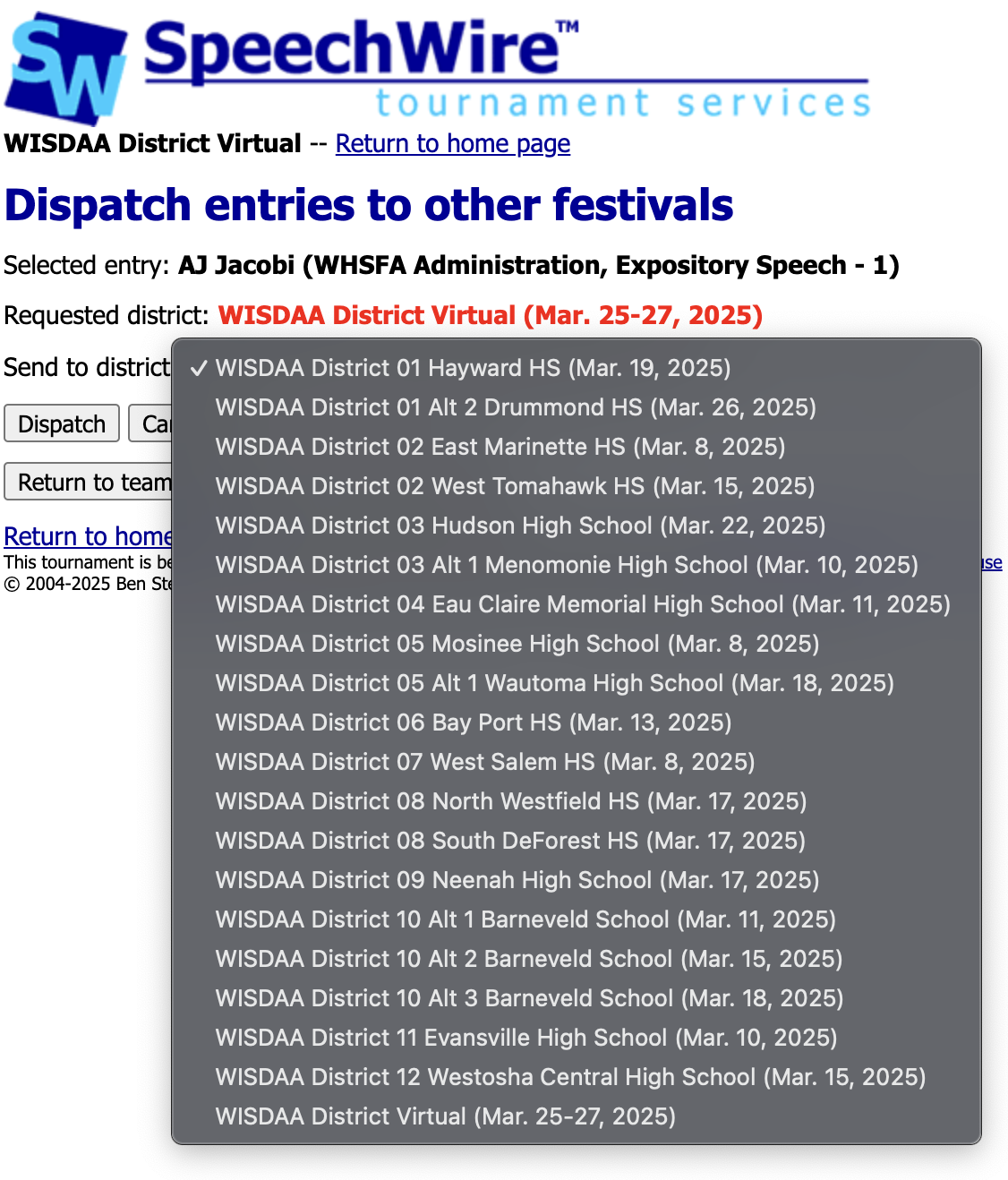Screen dimensions: 1008x1180
Task: Select WISDAA District 10 Alt 2 Barneveld School
Action: [x=528, y=959]
